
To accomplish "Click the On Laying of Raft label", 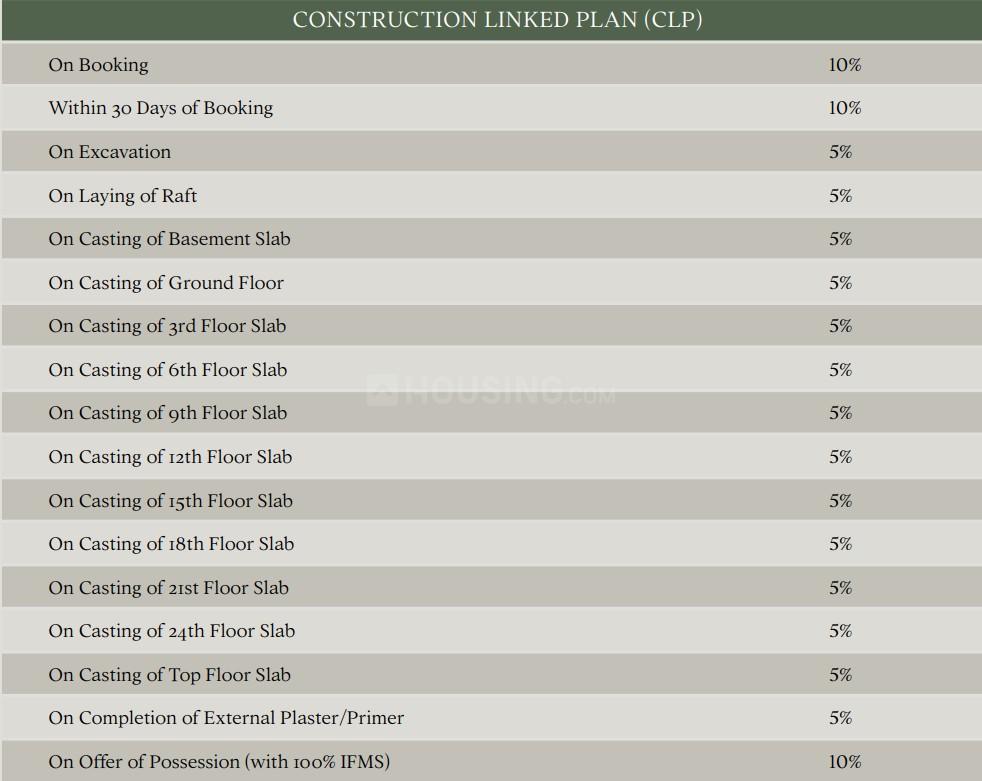I will (x=122, y=196).
